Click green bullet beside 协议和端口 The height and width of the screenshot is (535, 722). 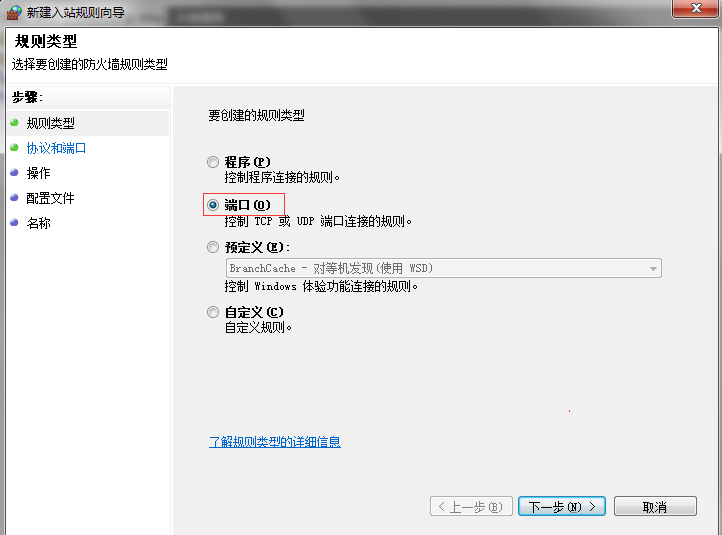[x=14, y=147]
